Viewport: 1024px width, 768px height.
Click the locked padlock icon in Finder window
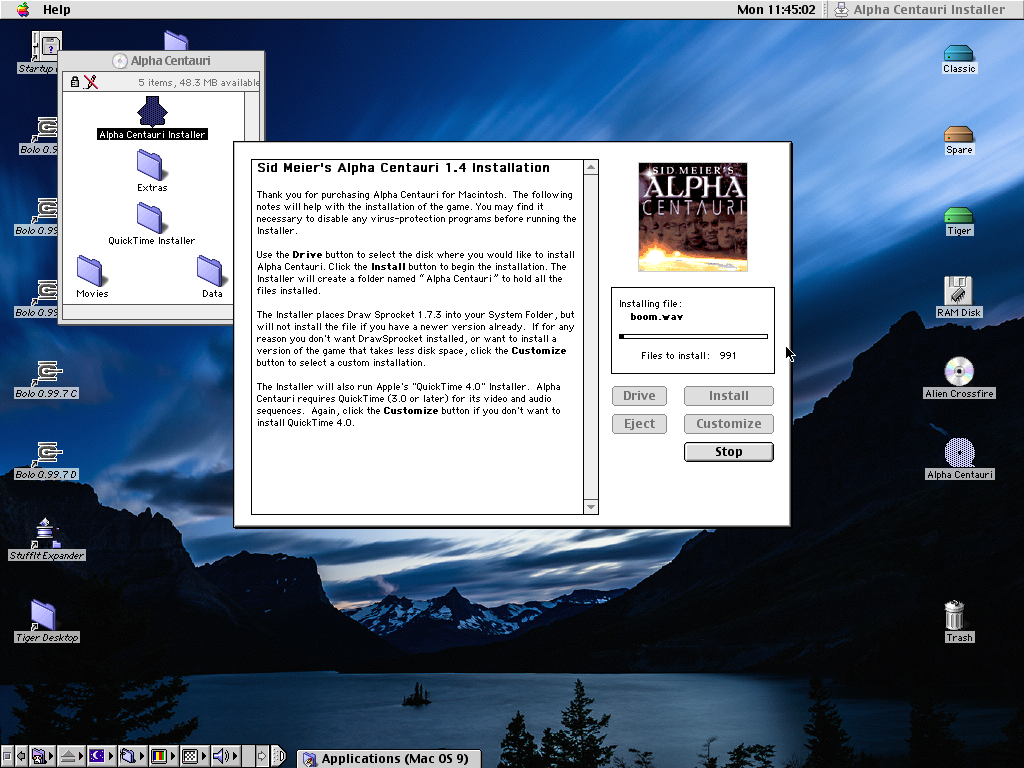(74, 82)
